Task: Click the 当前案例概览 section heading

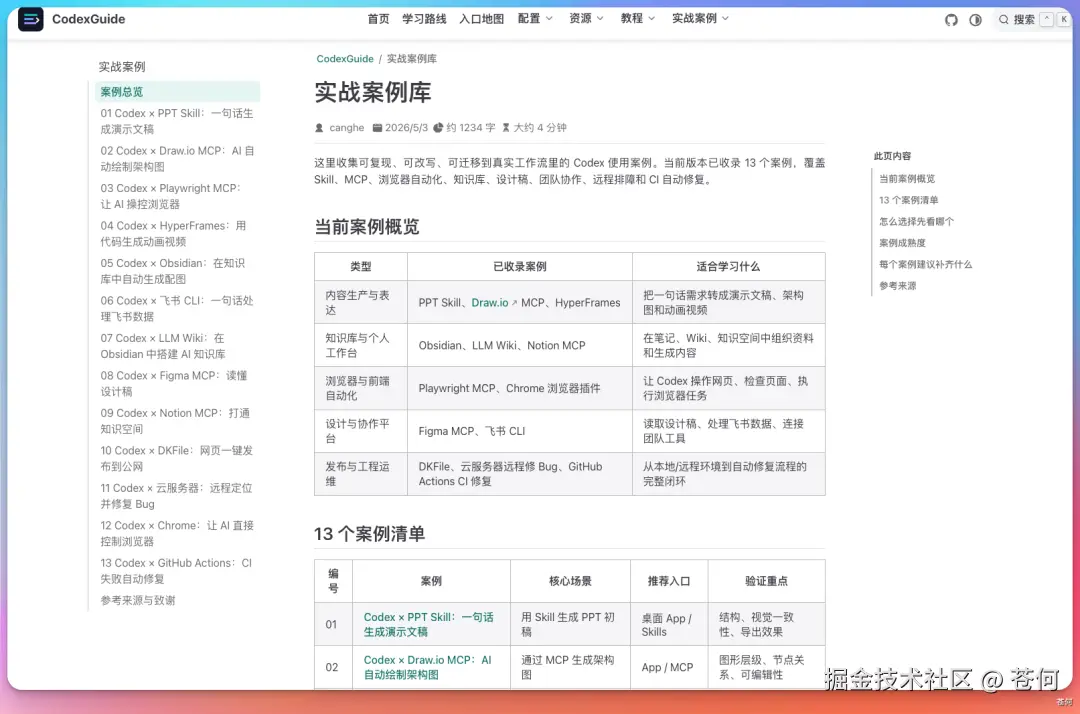Action: coord(366,227)
